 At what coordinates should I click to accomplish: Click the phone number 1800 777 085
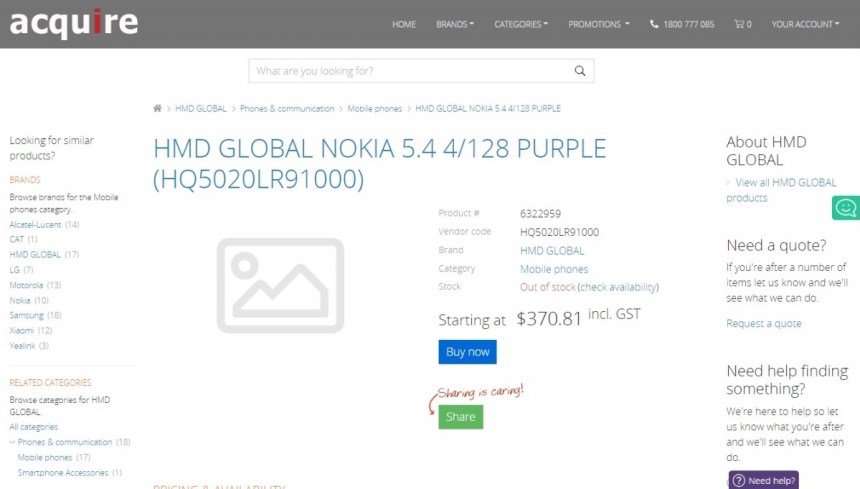coord(688,24)
